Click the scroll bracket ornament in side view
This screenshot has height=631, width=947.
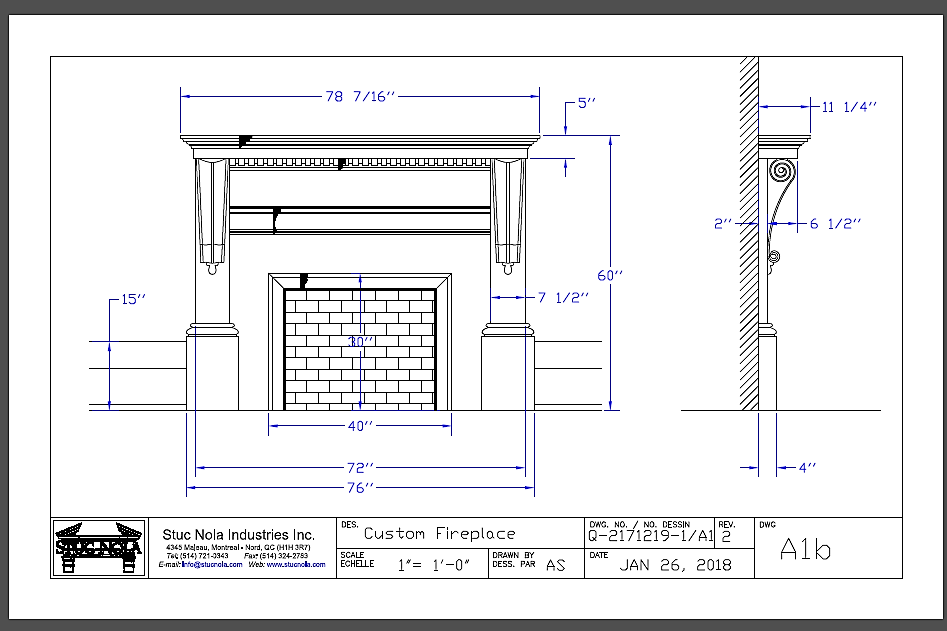click(783, 176)
